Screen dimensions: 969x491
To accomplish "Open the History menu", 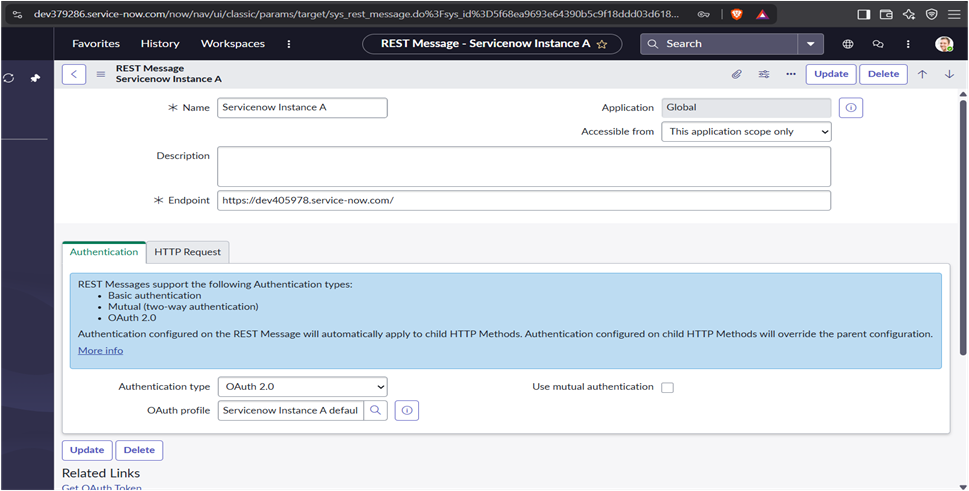I will pos(160,44).
